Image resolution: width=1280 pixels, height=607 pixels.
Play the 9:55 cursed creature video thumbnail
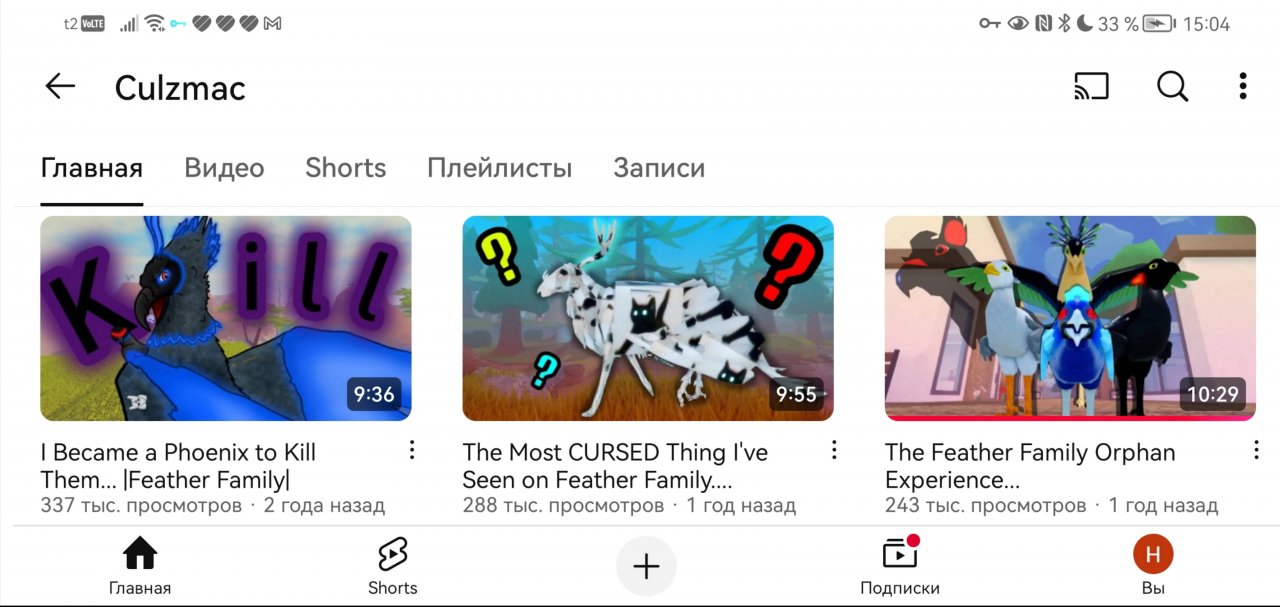pyautogui.click(x=648, y=318)
